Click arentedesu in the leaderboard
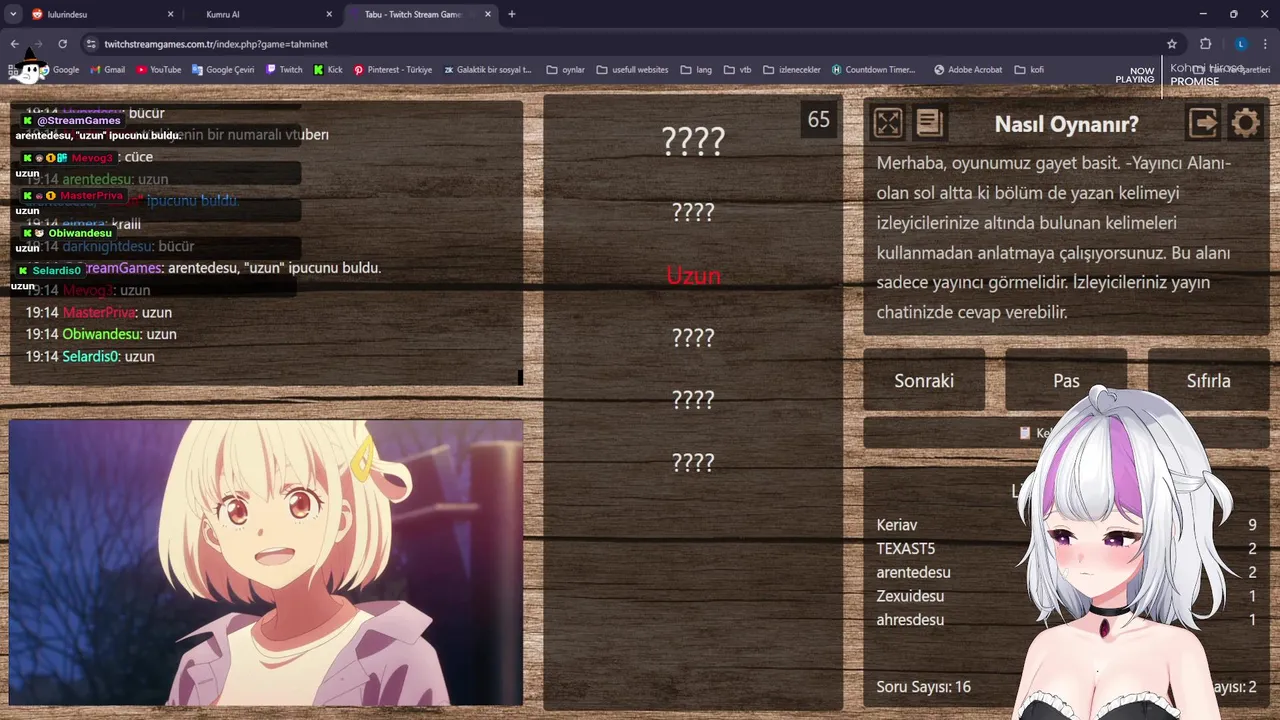1280x720 pixels. pyautogui.click(x=914, y=572)
